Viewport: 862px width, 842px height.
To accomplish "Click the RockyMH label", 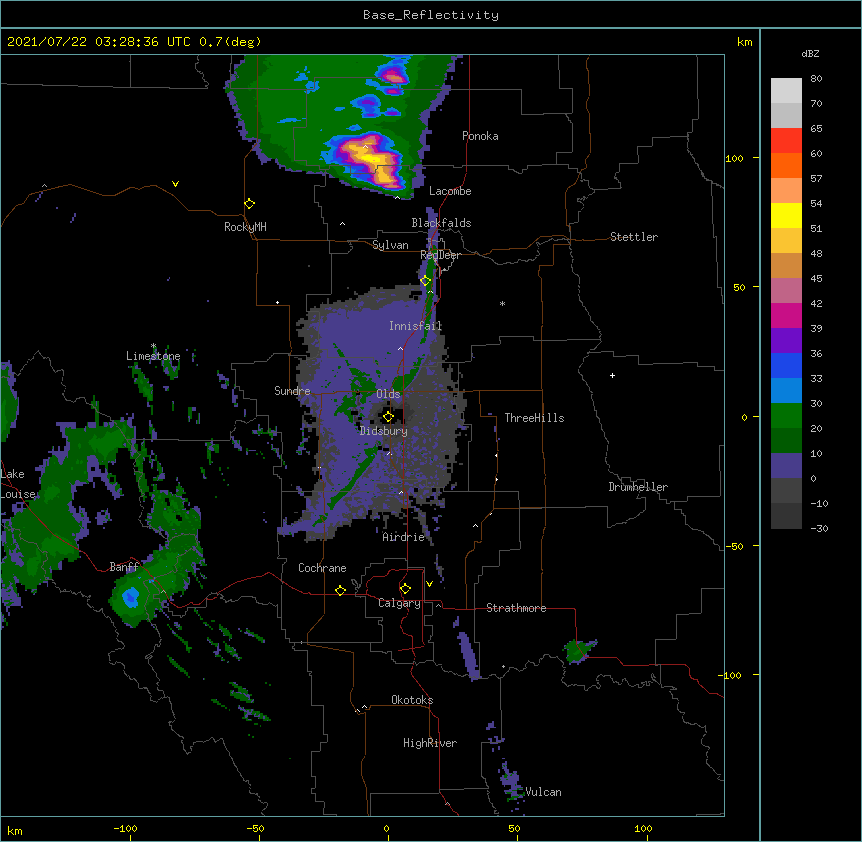I will tap(245, 226).
